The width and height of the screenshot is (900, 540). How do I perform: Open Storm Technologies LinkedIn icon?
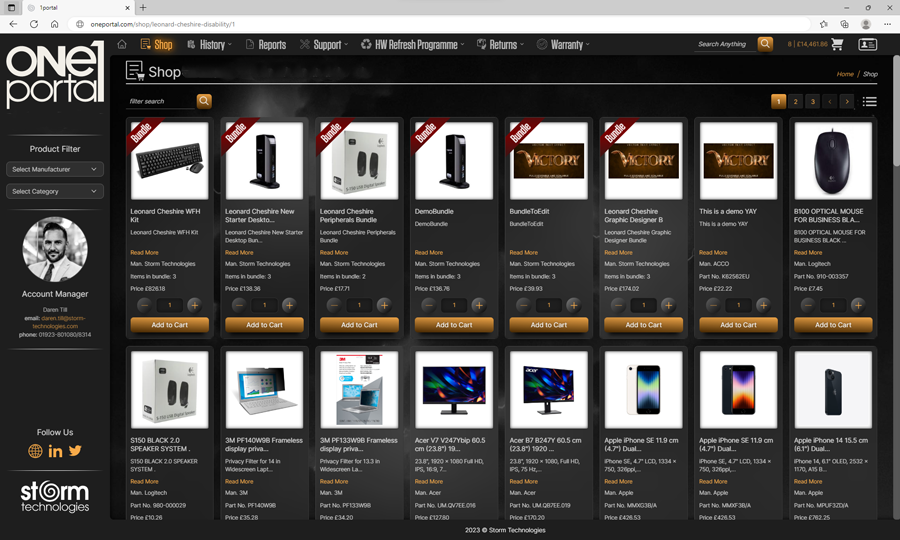[x=55, y=451]
